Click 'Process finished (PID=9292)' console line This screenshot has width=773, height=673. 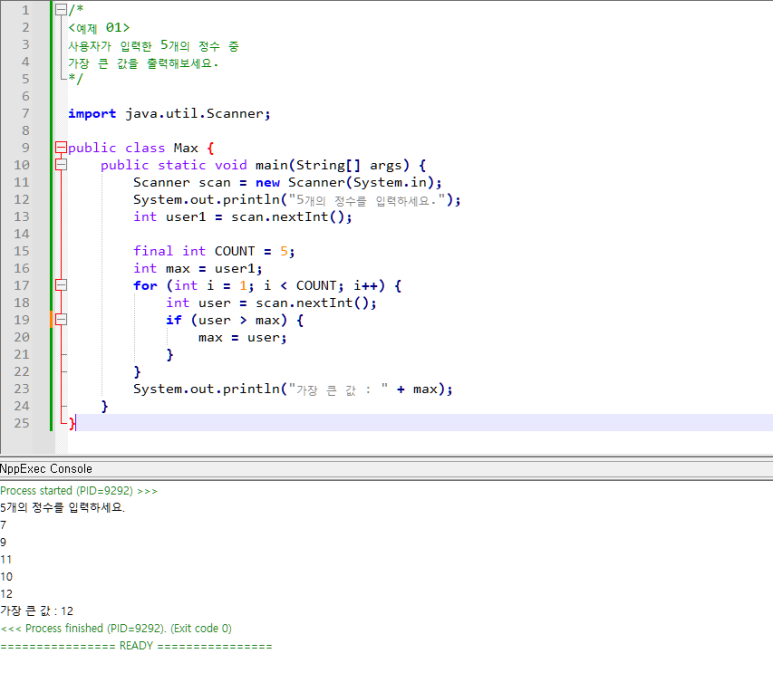[x=116, y=628]
